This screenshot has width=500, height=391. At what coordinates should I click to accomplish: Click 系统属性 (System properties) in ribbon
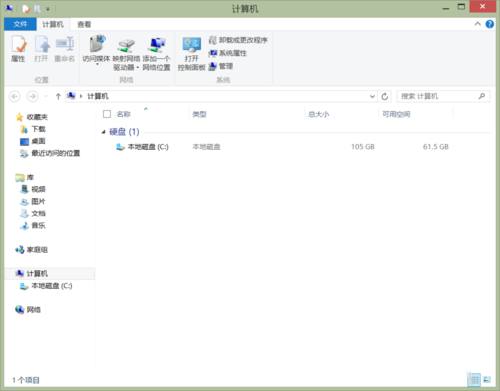[x=228, y=53]
